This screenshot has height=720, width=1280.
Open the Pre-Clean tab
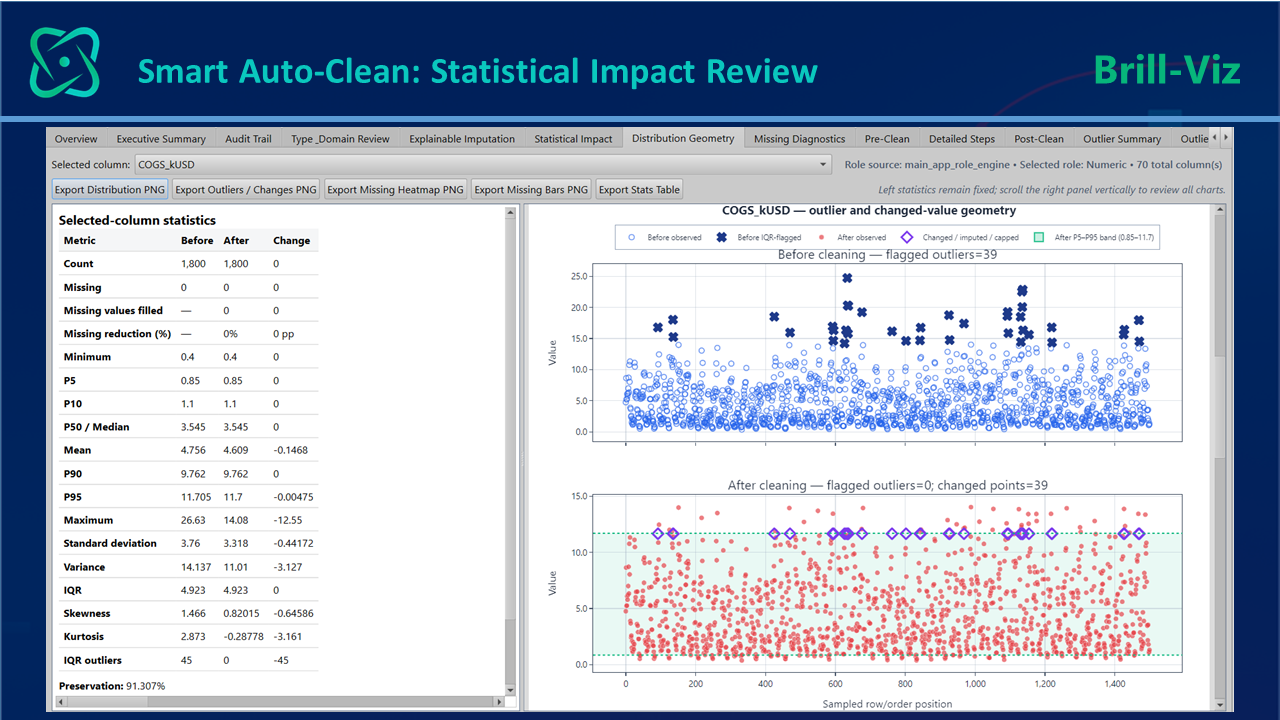pyautogui.click(x=887, y=139)
